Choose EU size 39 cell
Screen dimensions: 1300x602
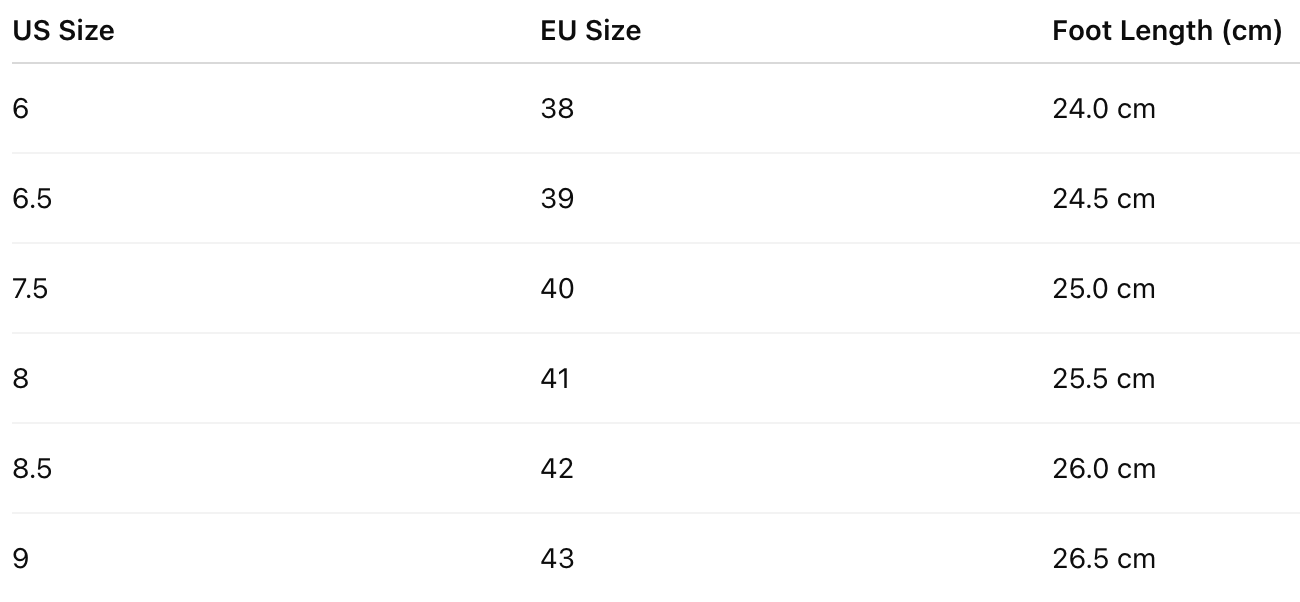tap(557, 198)
